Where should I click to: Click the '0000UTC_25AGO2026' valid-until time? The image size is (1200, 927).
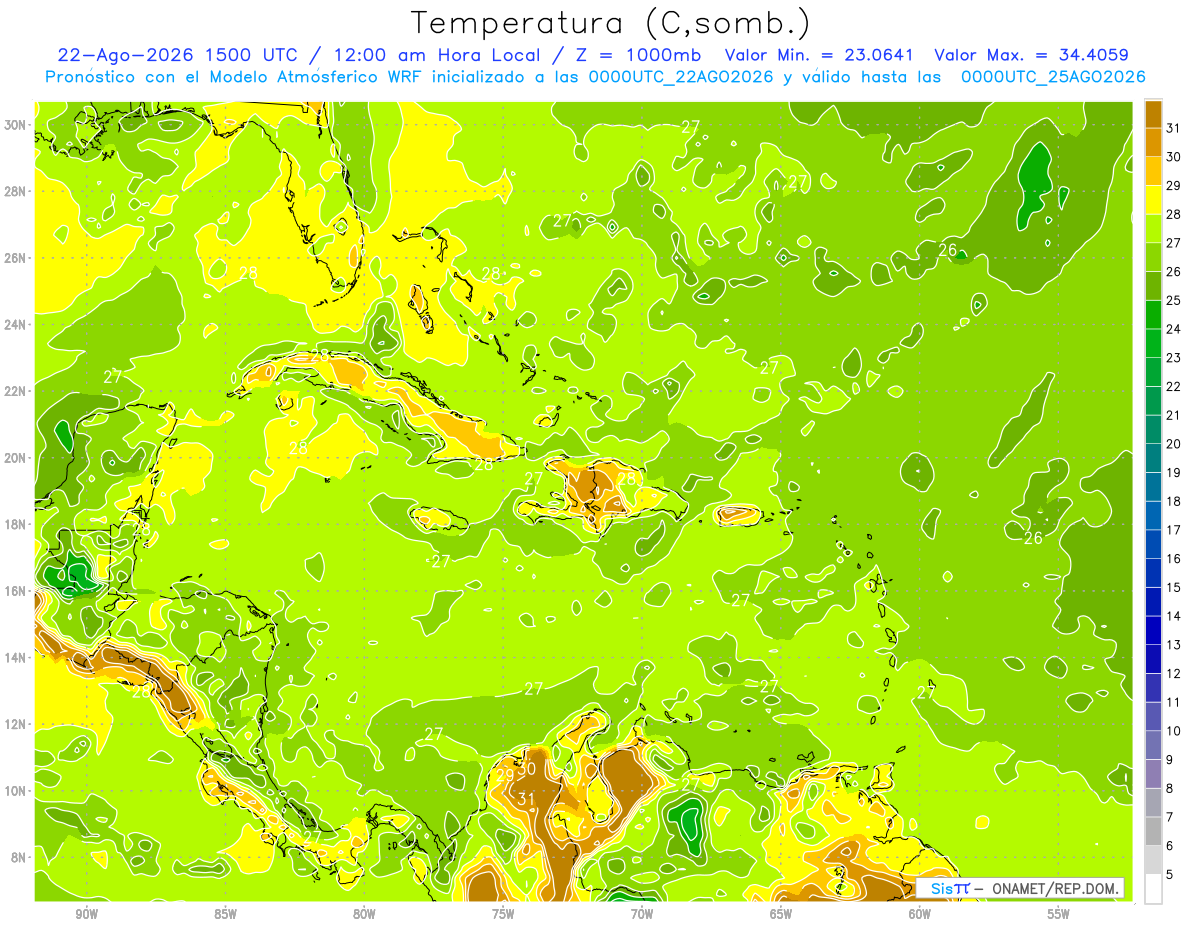coord(1053,77)
